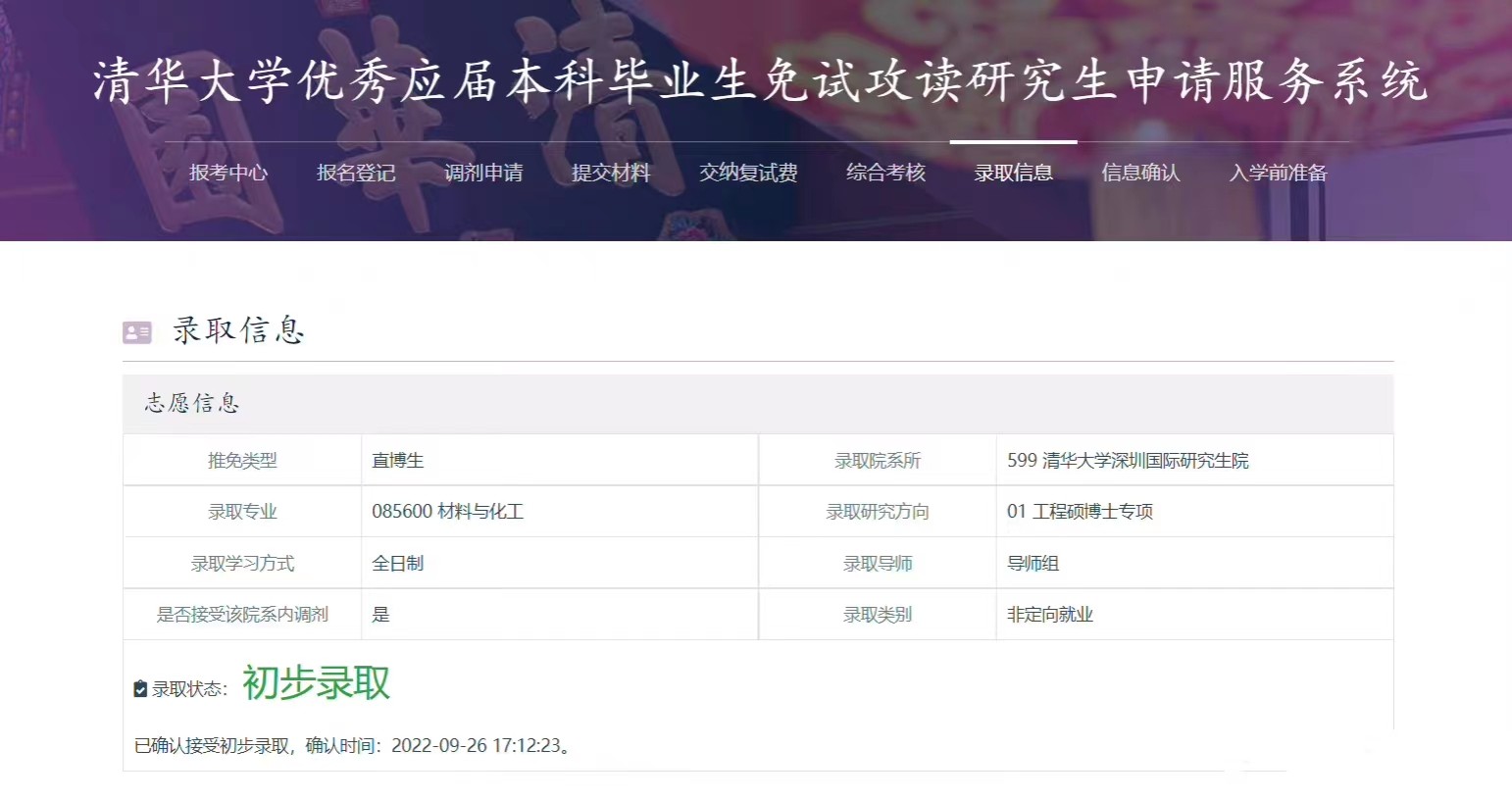The height and width of the screenshot is (800, 1512).
Task: Click the 录取院系所 label cell
Action: [878, 460]
